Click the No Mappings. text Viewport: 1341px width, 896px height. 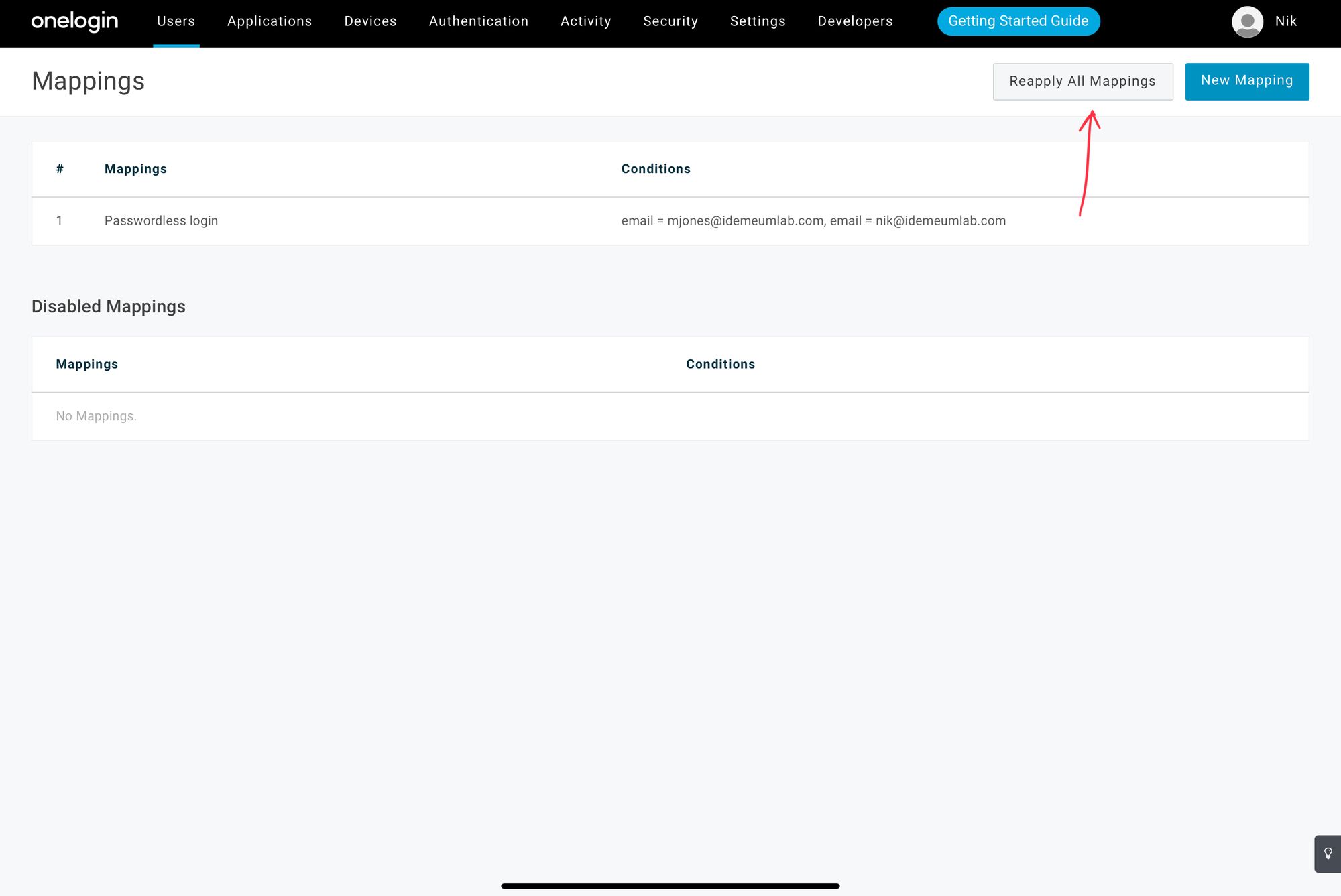click(97, 416)
